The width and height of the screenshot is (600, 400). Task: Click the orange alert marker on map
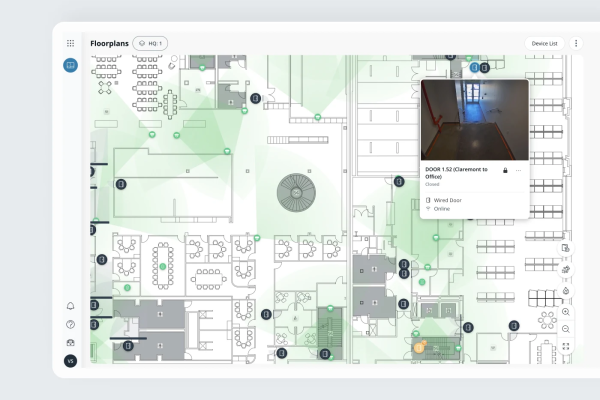(x=419, y=347)
